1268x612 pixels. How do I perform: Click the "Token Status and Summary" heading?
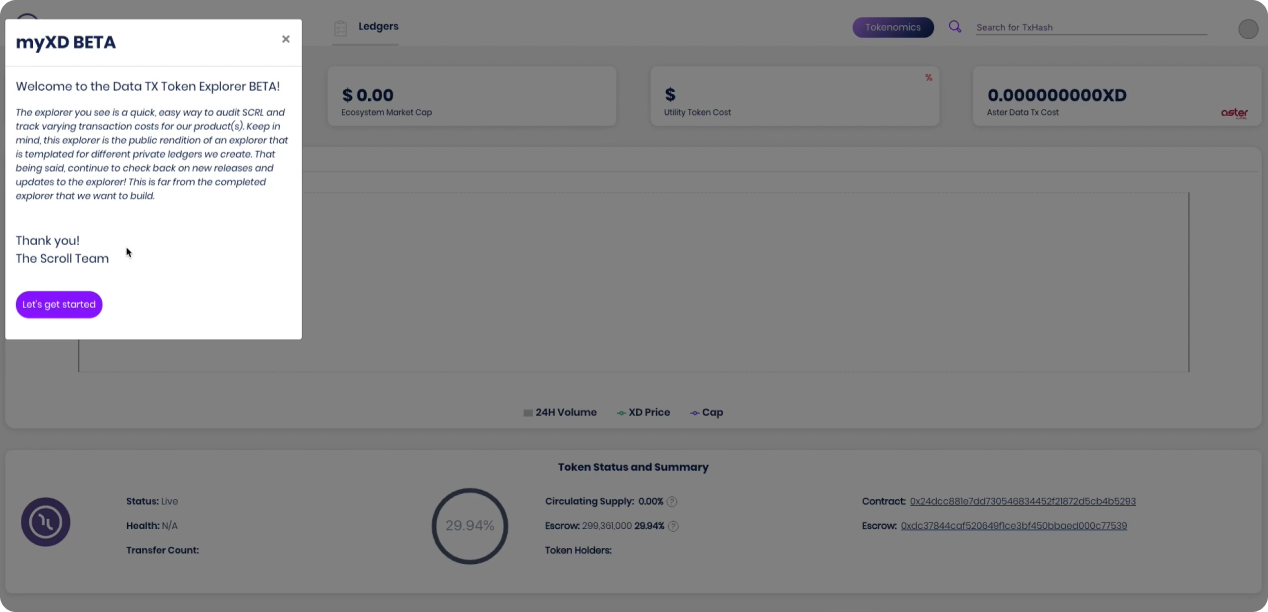(x=633, y=467)
